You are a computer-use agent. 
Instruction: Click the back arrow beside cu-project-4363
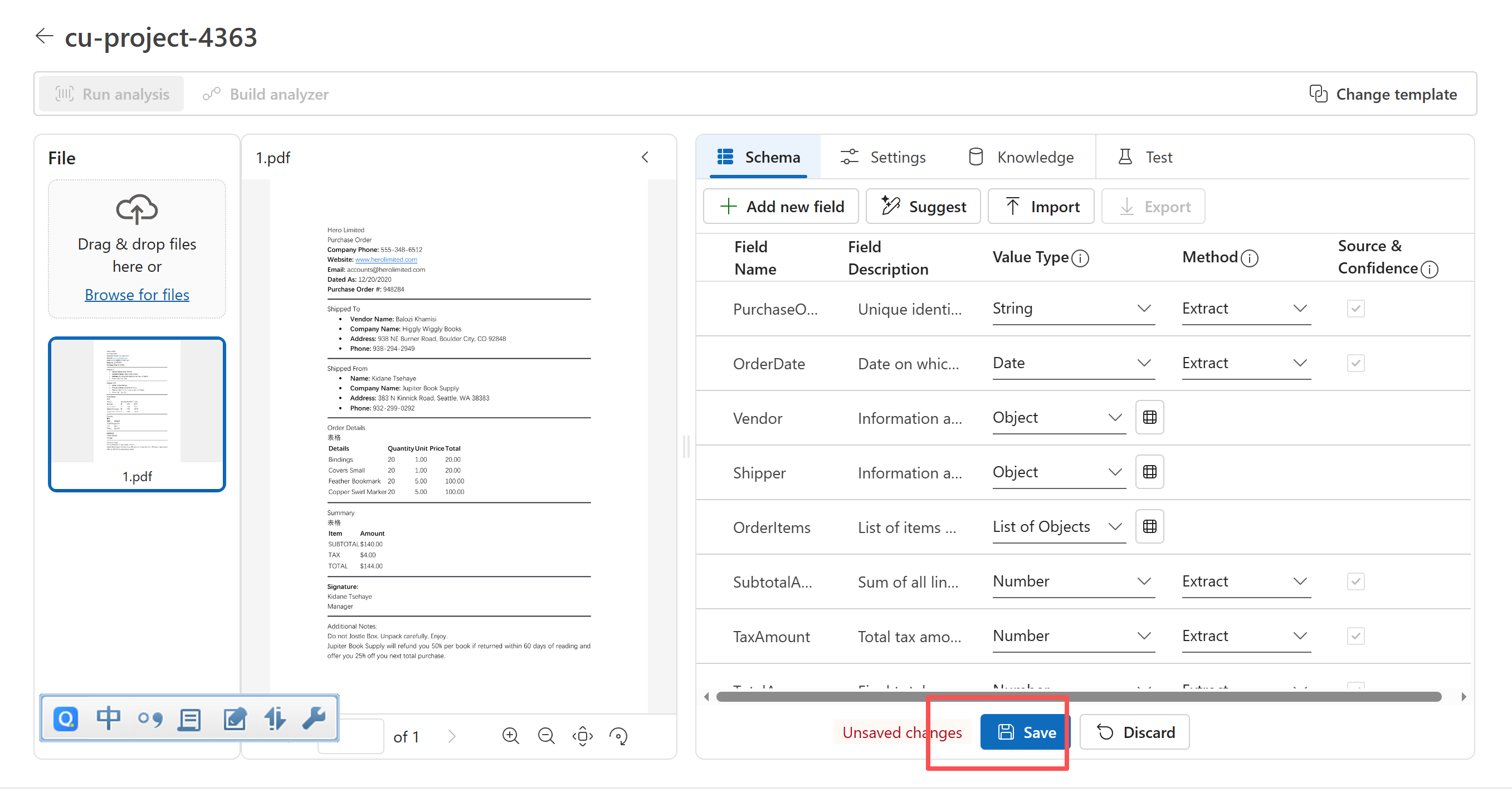pos(44,36)
